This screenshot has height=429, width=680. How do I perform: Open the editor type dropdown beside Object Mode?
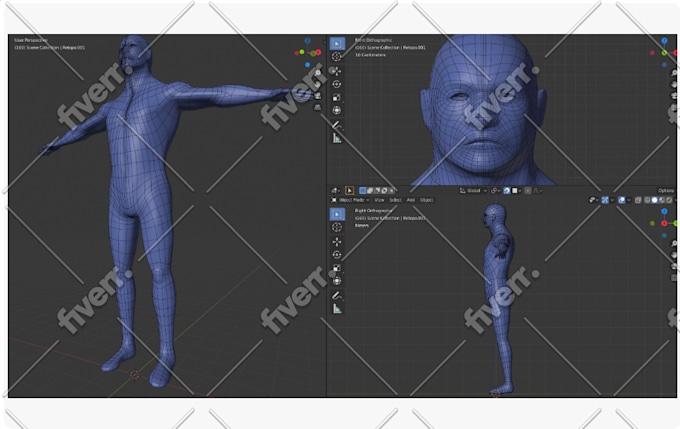click(334, 200)
